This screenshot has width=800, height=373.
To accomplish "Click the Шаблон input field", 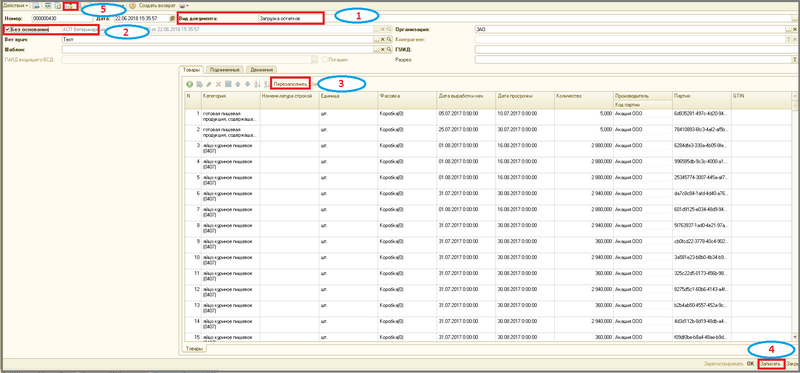I will [217, 49].
